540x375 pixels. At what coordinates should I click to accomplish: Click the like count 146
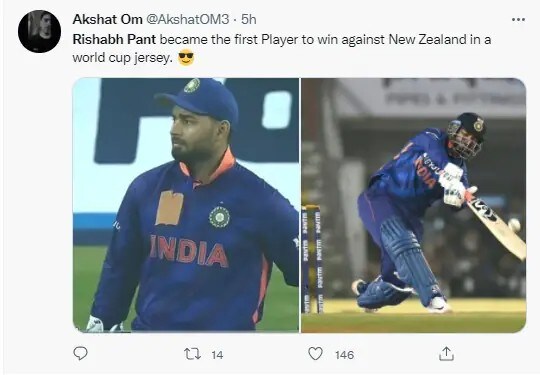click(x=344, y=355)
